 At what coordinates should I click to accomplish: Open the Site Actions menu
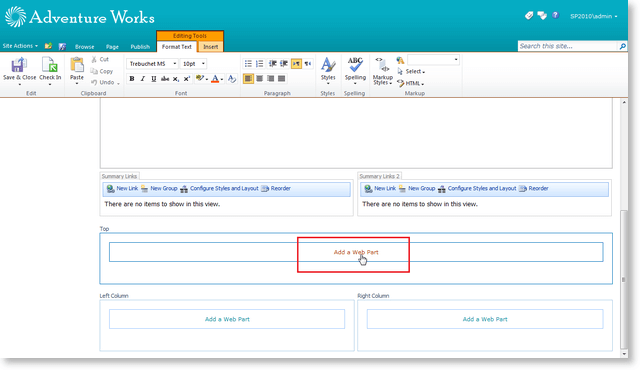[x=20, y=46]
